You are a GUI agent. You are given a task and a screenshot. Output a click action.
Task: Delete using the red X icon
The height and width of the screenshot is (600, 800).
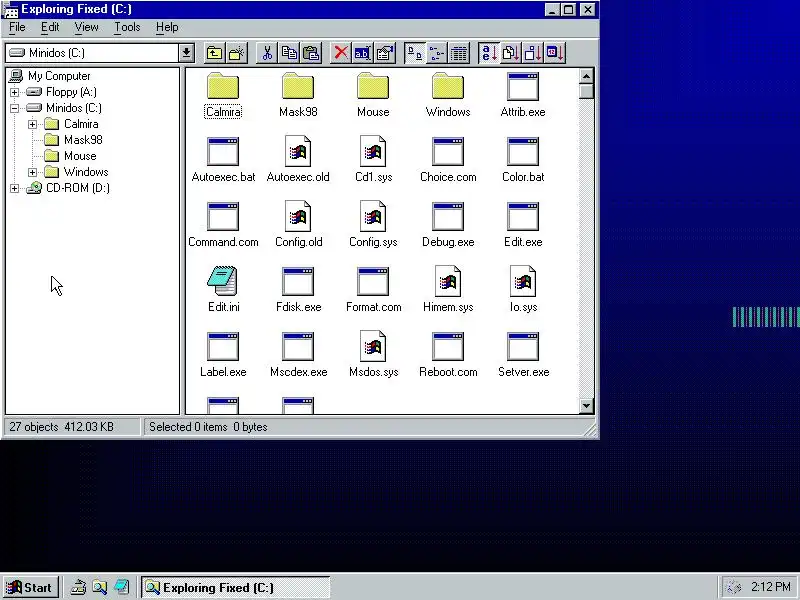341,53
